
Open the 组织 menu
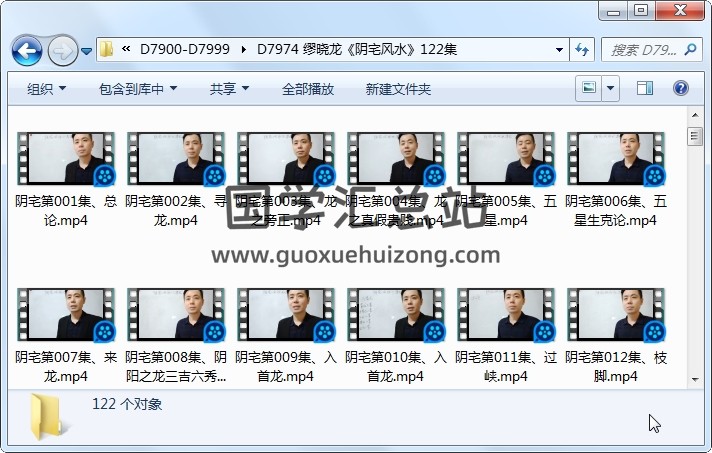point(46,89)
